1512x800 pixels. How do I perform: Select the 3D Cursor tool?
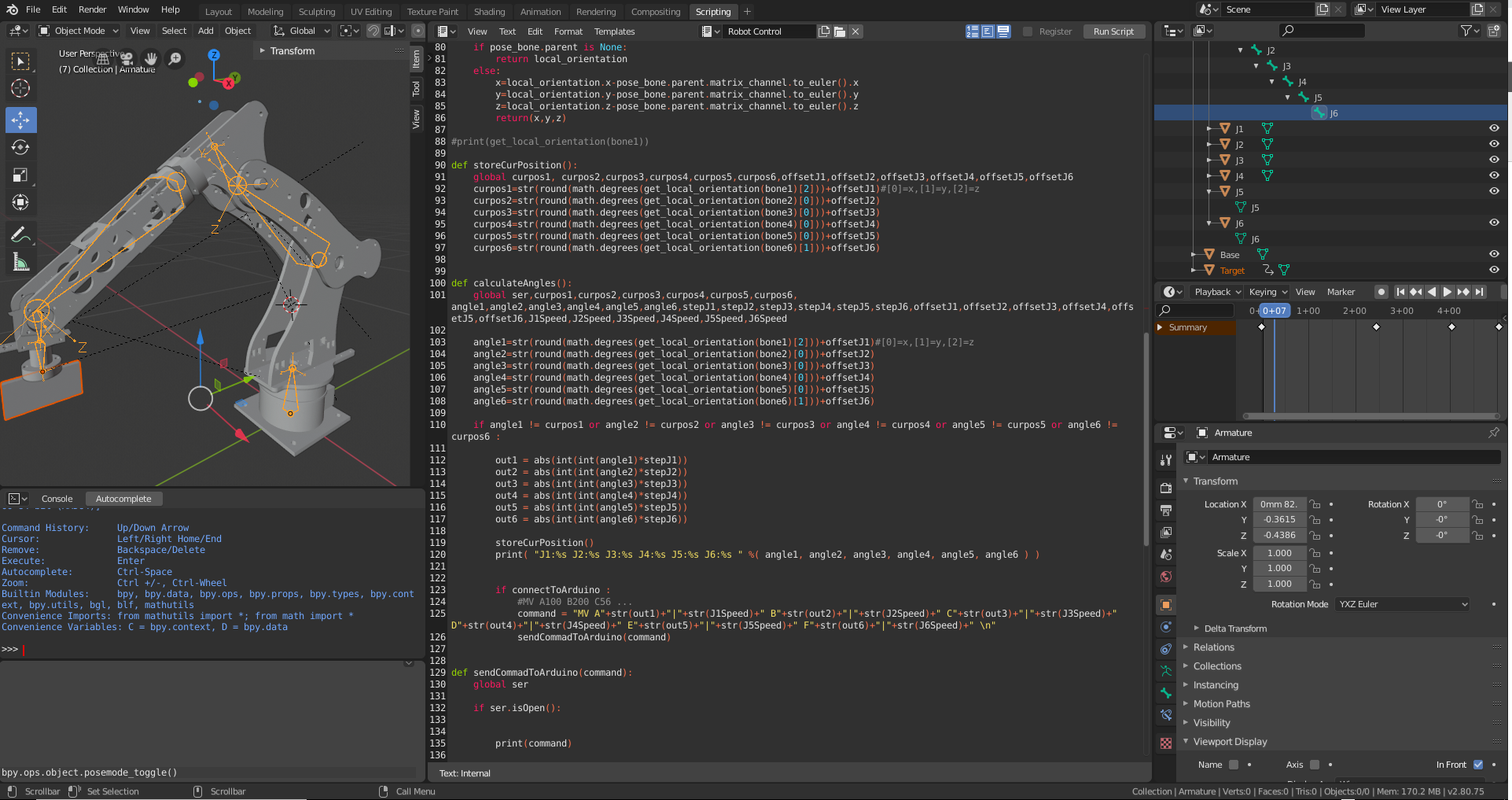coord(20,88)
